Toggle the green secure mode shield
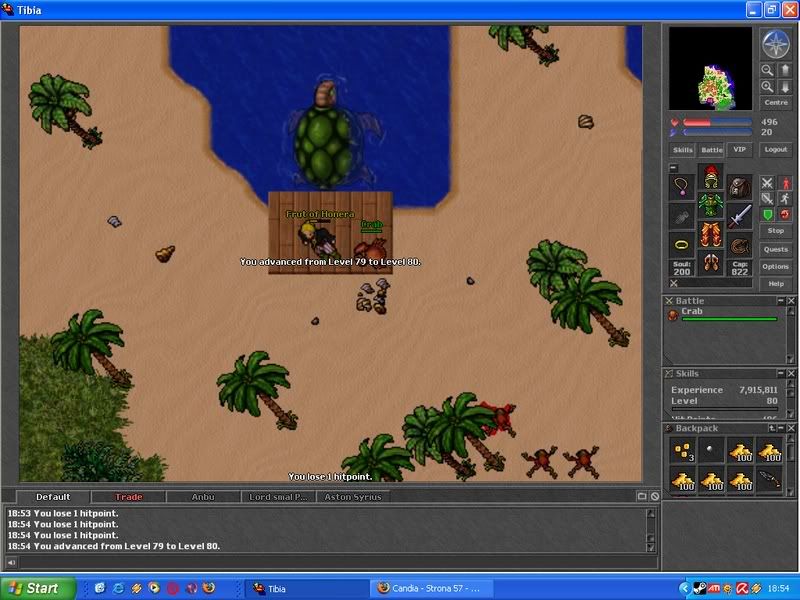 click(x=767, y=214)
